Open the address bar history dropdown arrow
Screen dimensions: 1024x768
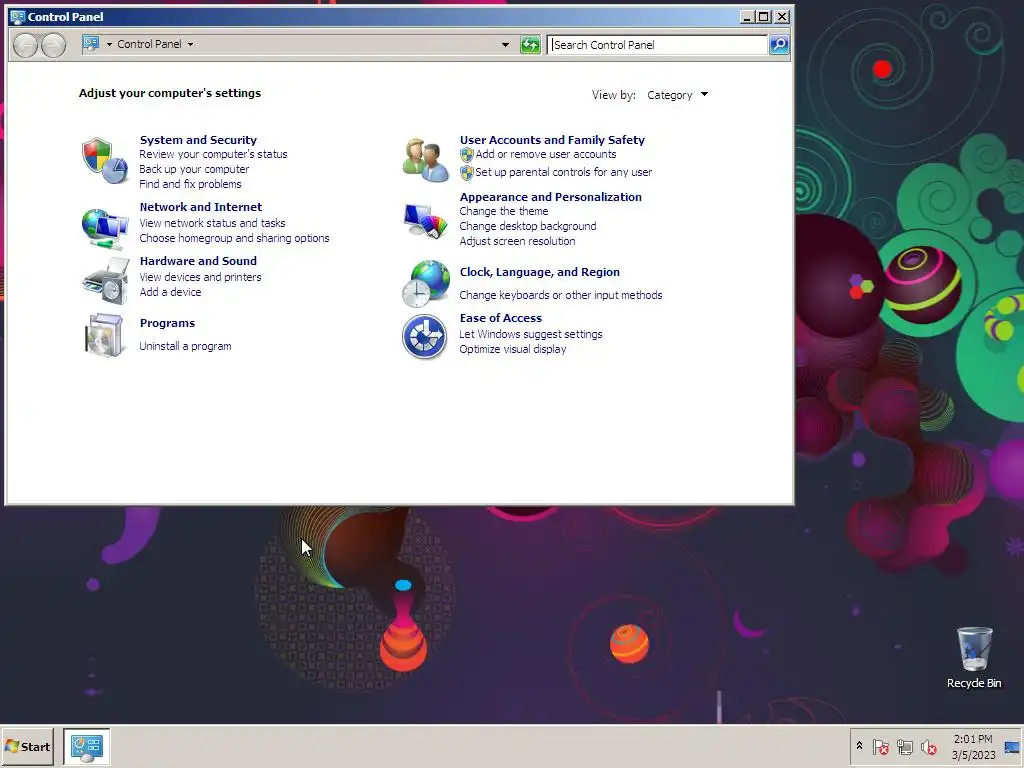505,44
